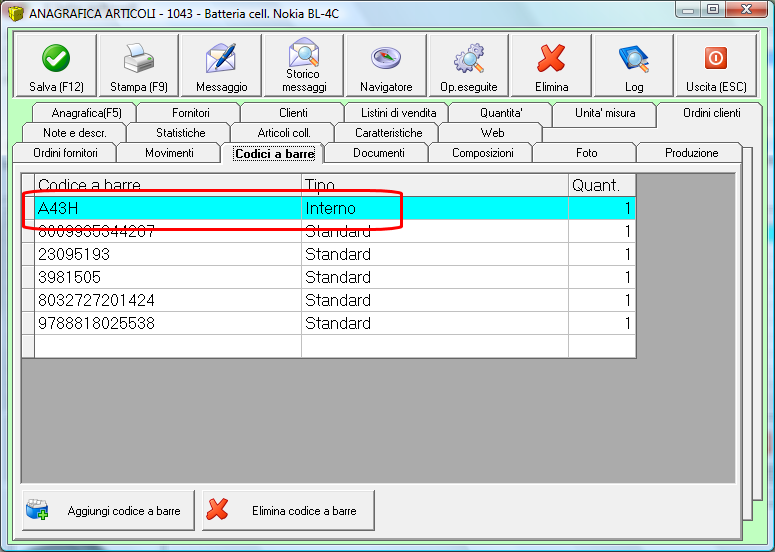The height and width of the screenshot is (552, 775).
Task: Open the Produzione tab
Action: coord(691,153)
